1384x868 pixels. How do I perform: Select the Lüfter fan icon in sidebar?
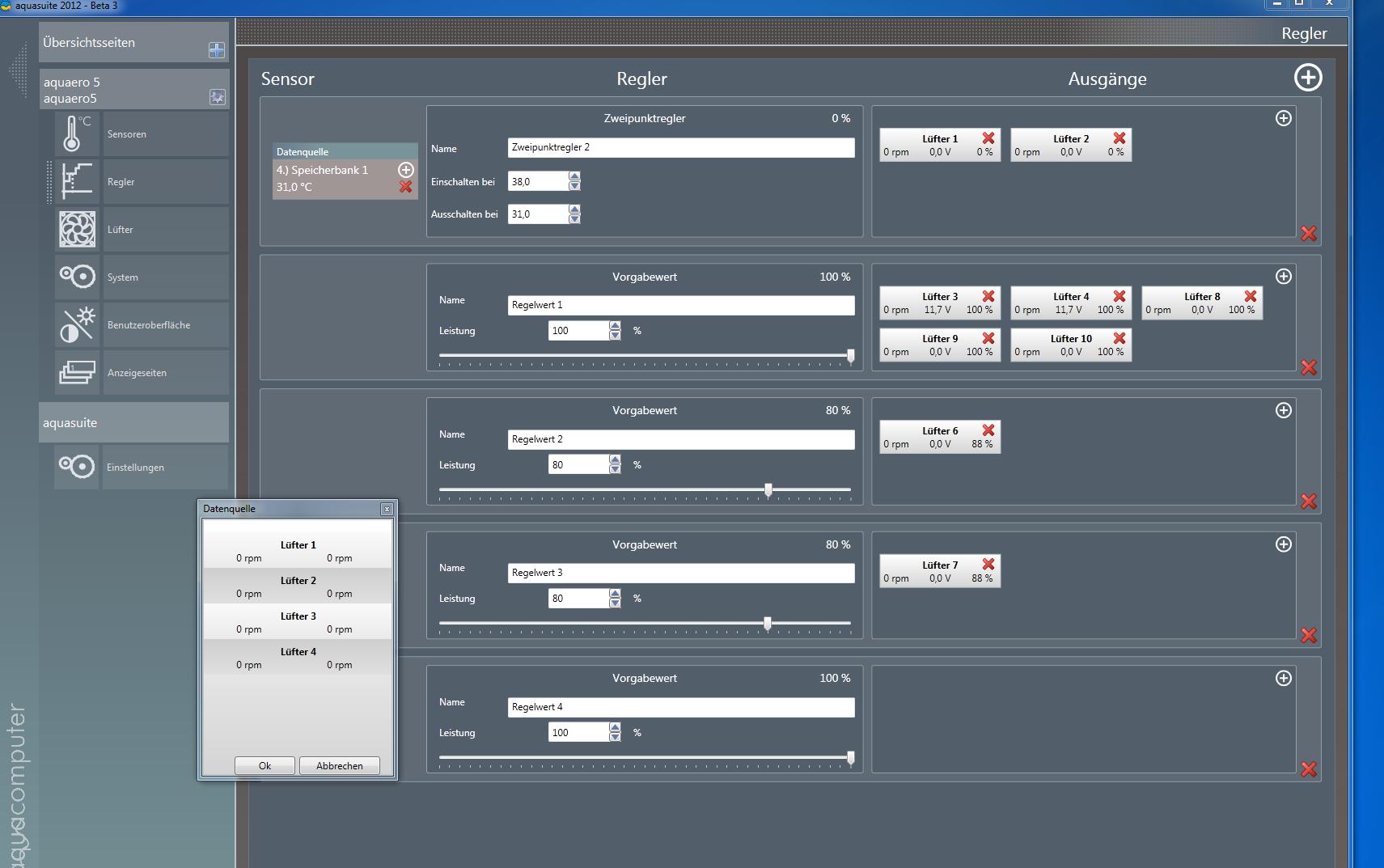point(77,229)
